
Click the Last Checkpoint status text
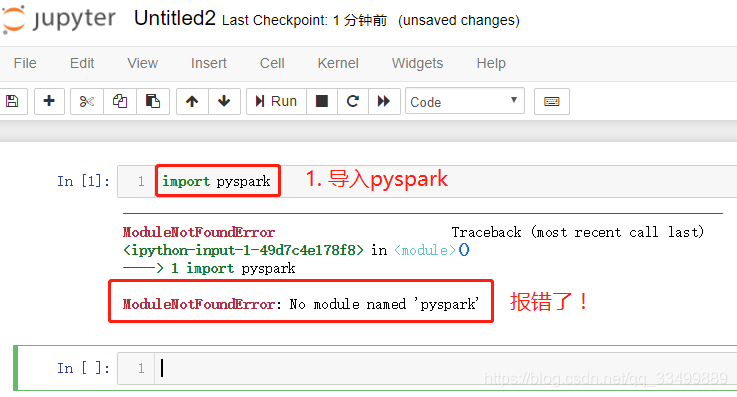tap(305, 20)
